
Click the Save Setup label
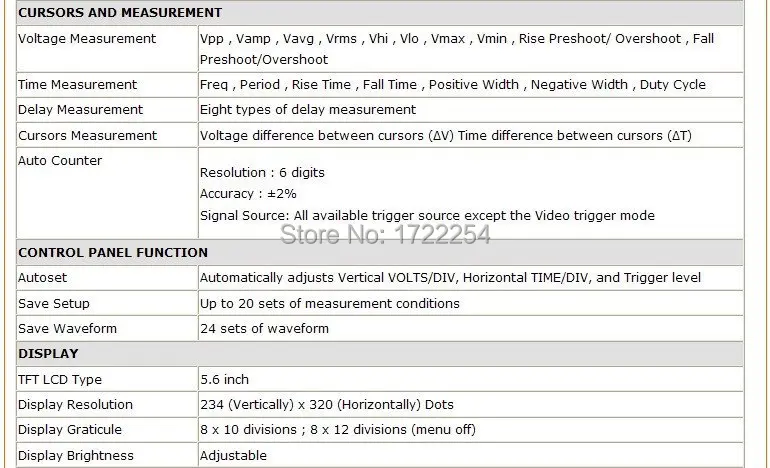pyautogui.click(x=54, y=303)
